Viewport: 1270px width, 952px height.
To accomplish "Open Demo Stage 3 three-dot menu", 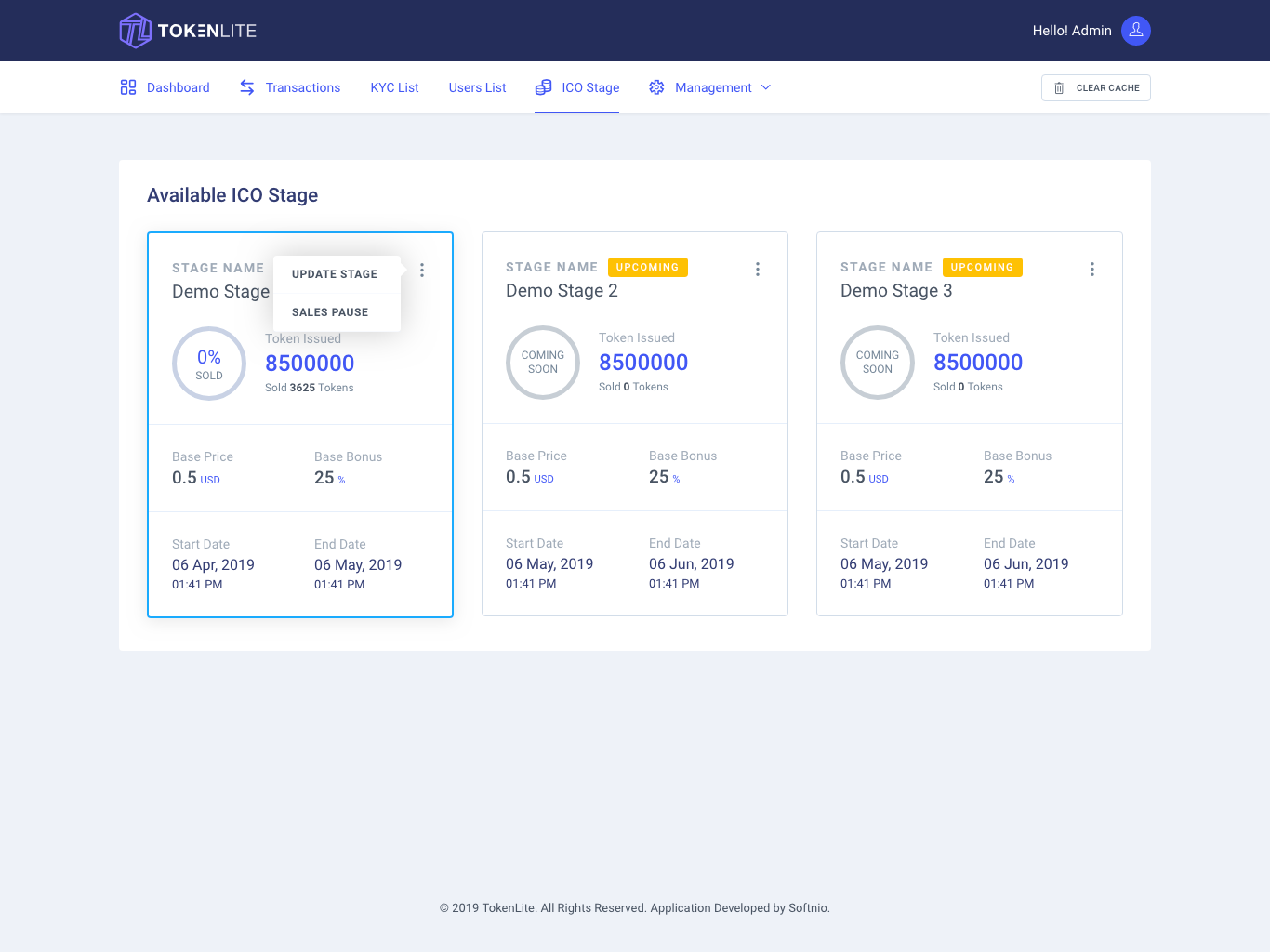I will [1092, 269].
